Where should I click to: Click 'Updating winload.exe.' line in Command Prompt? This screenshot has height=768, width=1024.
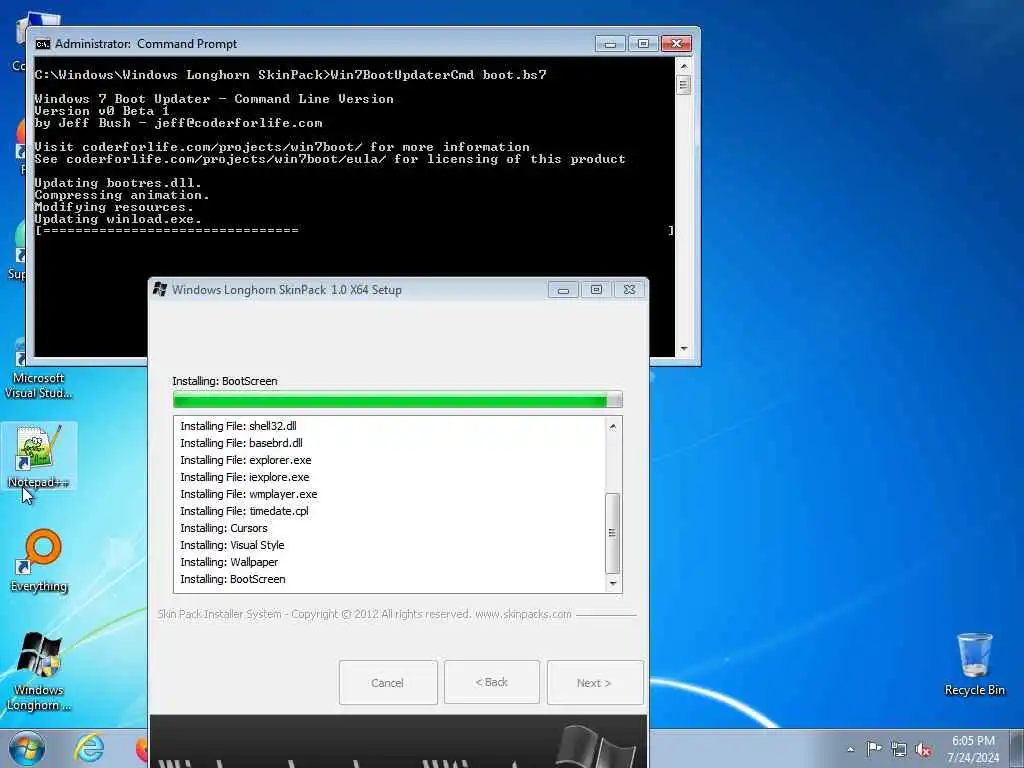tap(118, 219)
